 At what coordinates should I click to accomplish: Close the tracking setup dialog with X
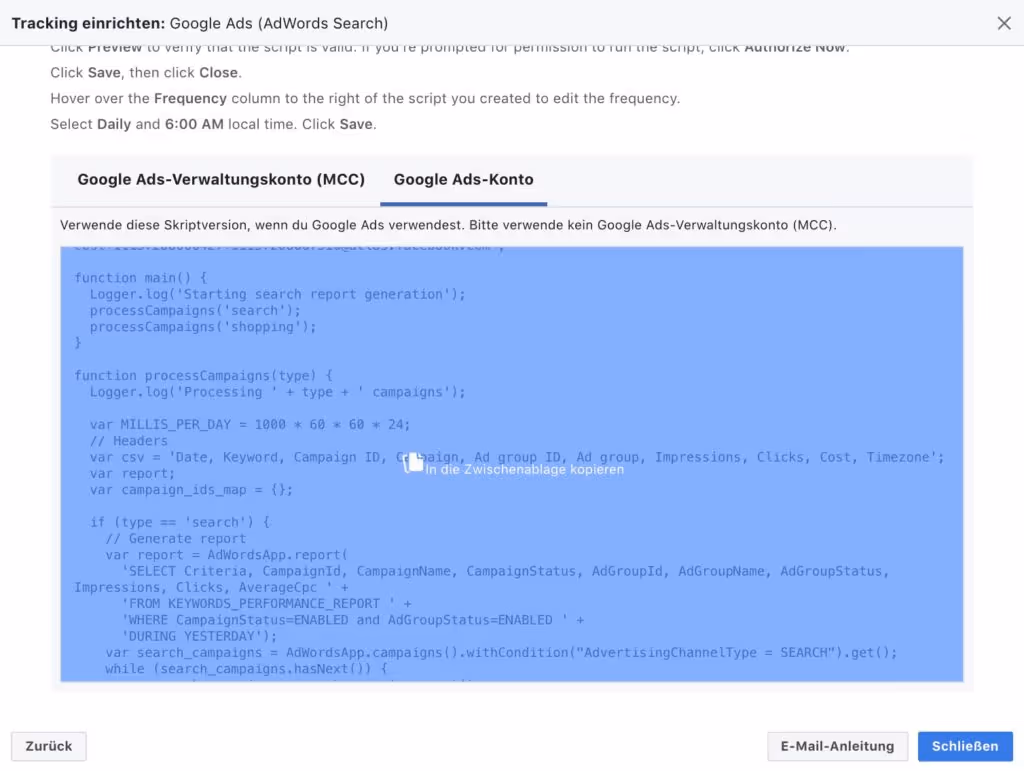[1004, 24]
